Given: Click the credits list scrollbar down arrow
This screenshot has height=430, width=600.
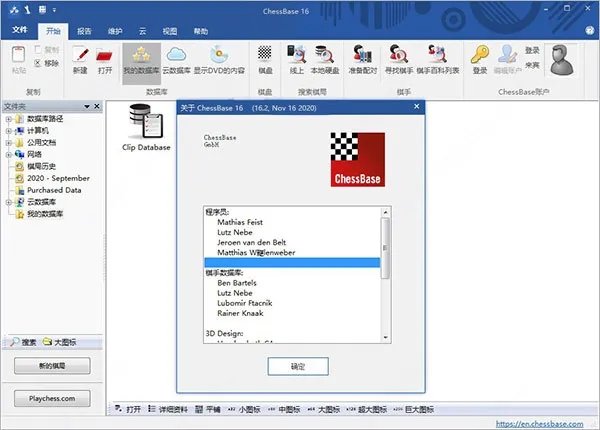Looking at the screenshot, I should point(386,340).
